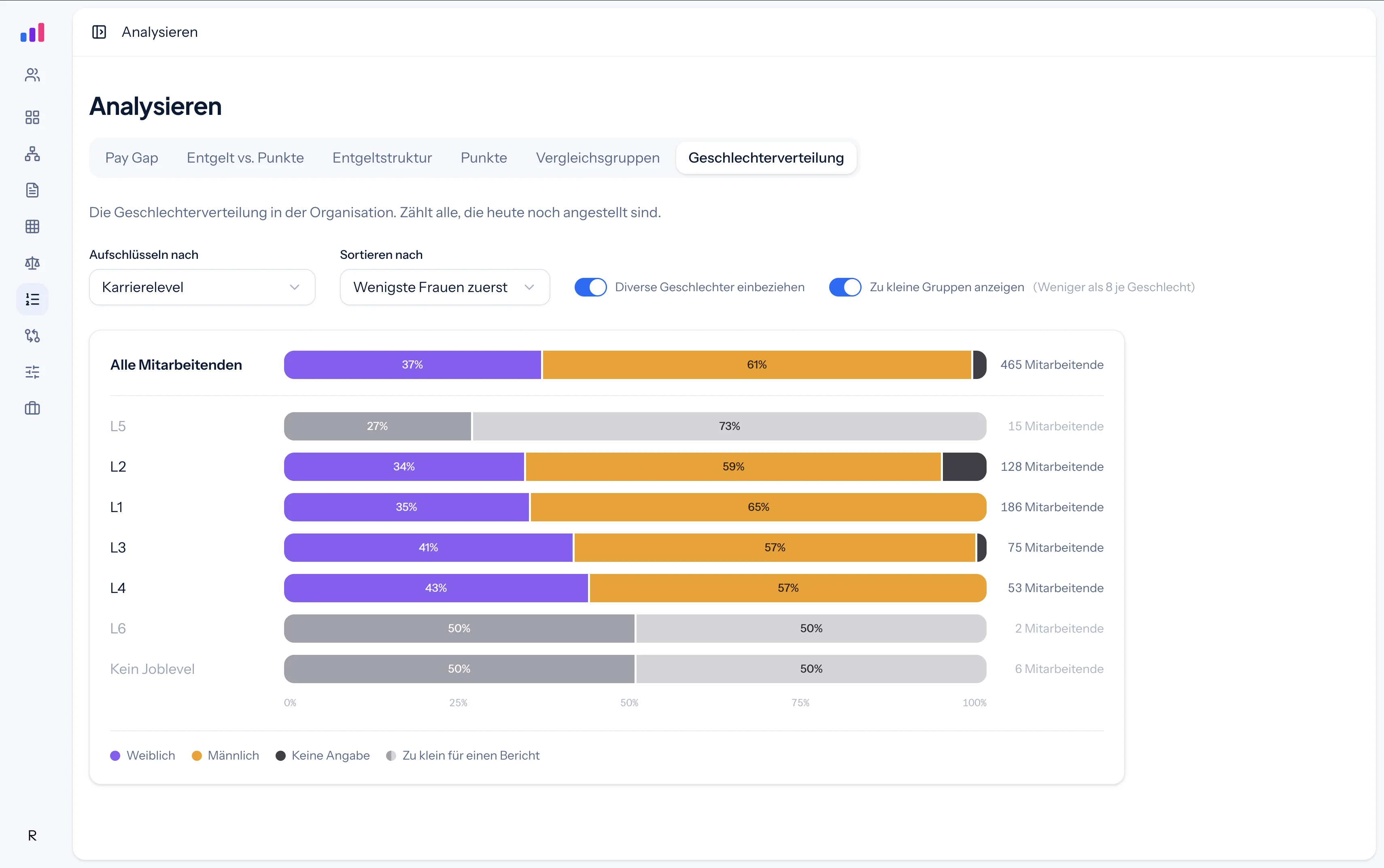Click the 128 Mitarbeitende count
Viewport: 1384px width, 868px height.
1051,467
